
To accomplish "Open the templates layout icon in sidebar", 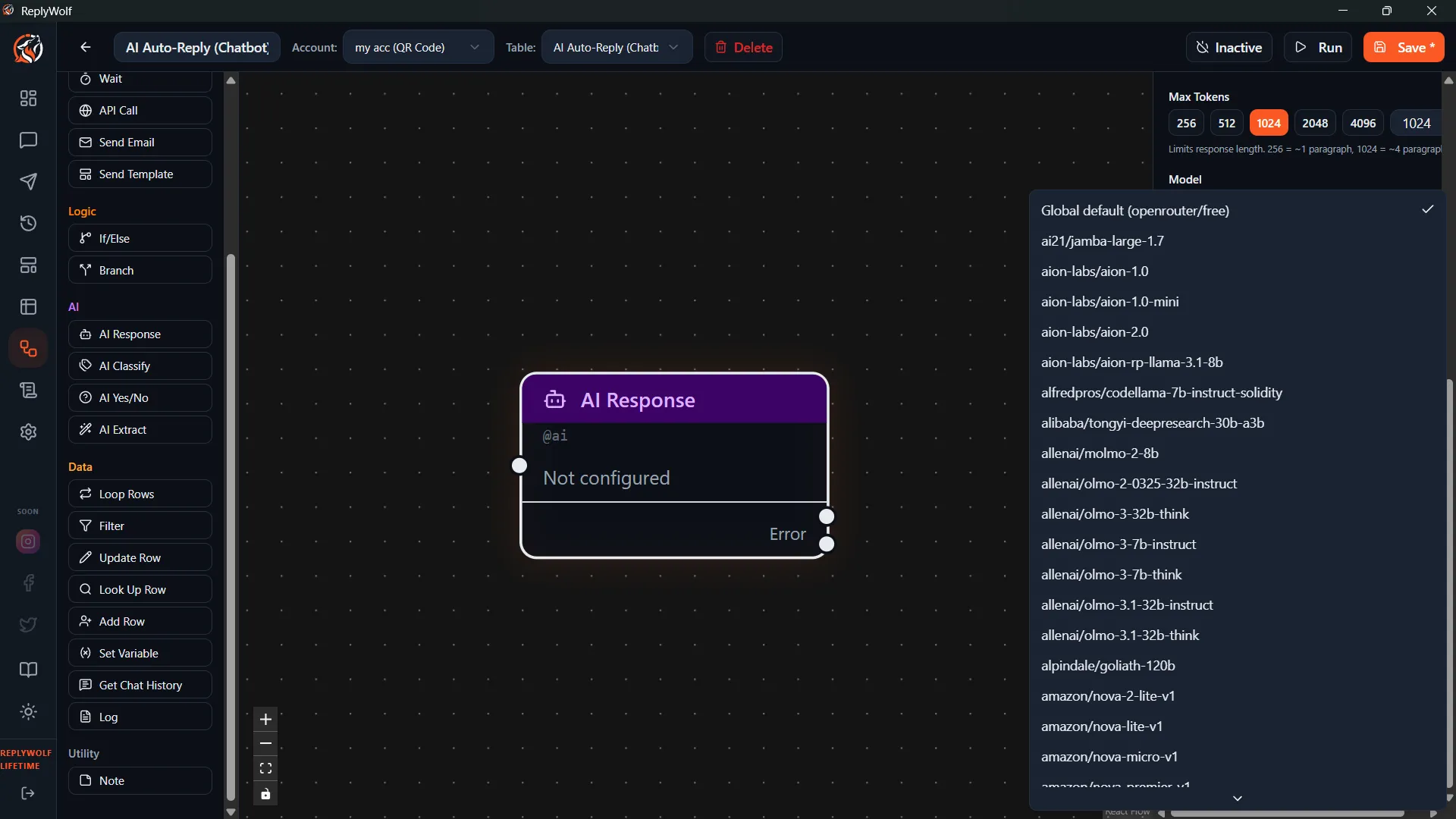I will 28,265.
